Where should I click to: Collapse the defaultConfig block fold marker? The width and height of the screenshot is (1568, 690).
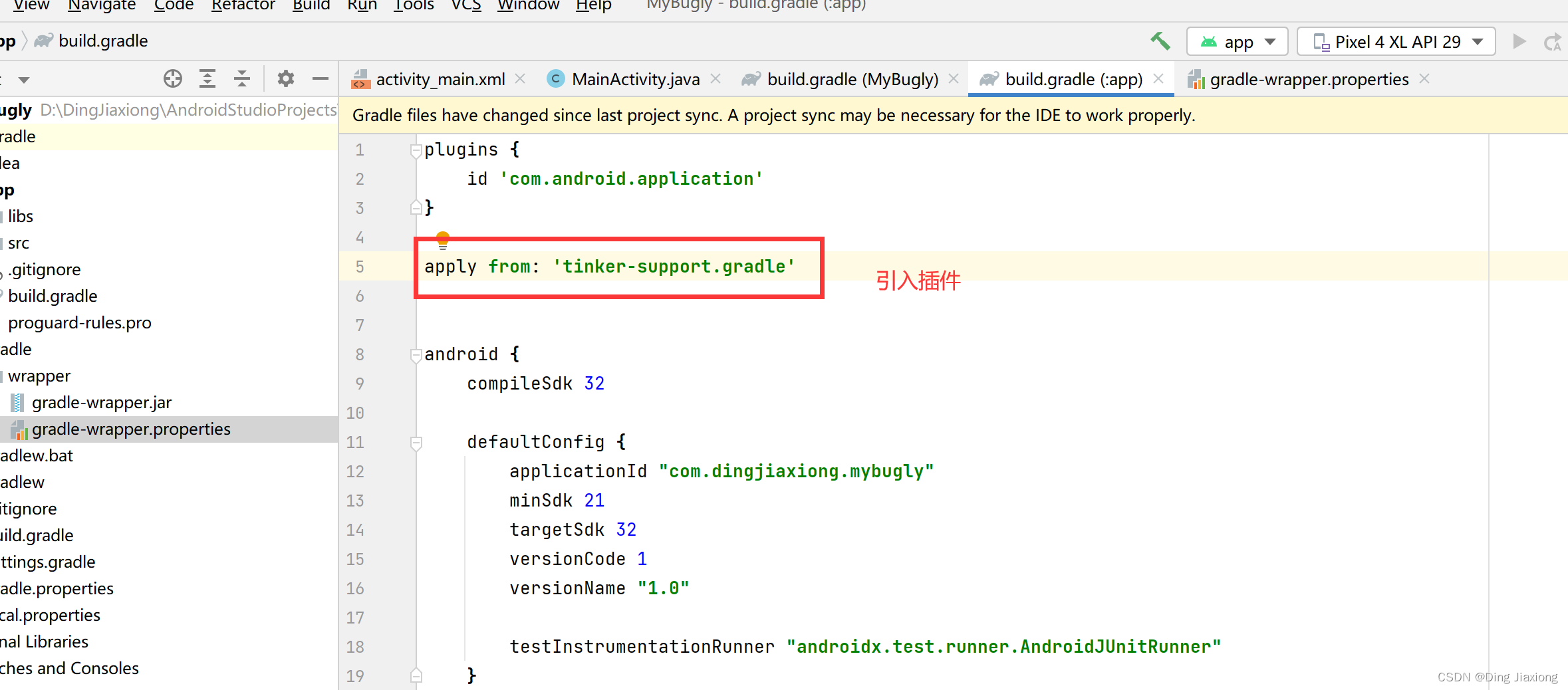[416, 443]
